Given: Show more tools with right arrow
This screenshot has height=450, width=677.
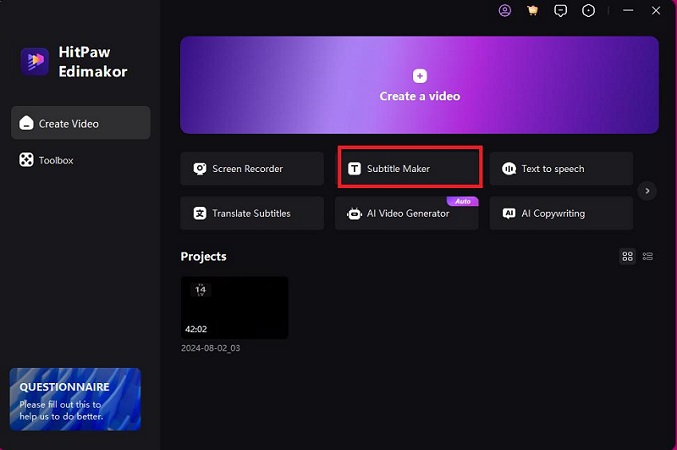Looking at the screenshot, I should click(647, 191).
